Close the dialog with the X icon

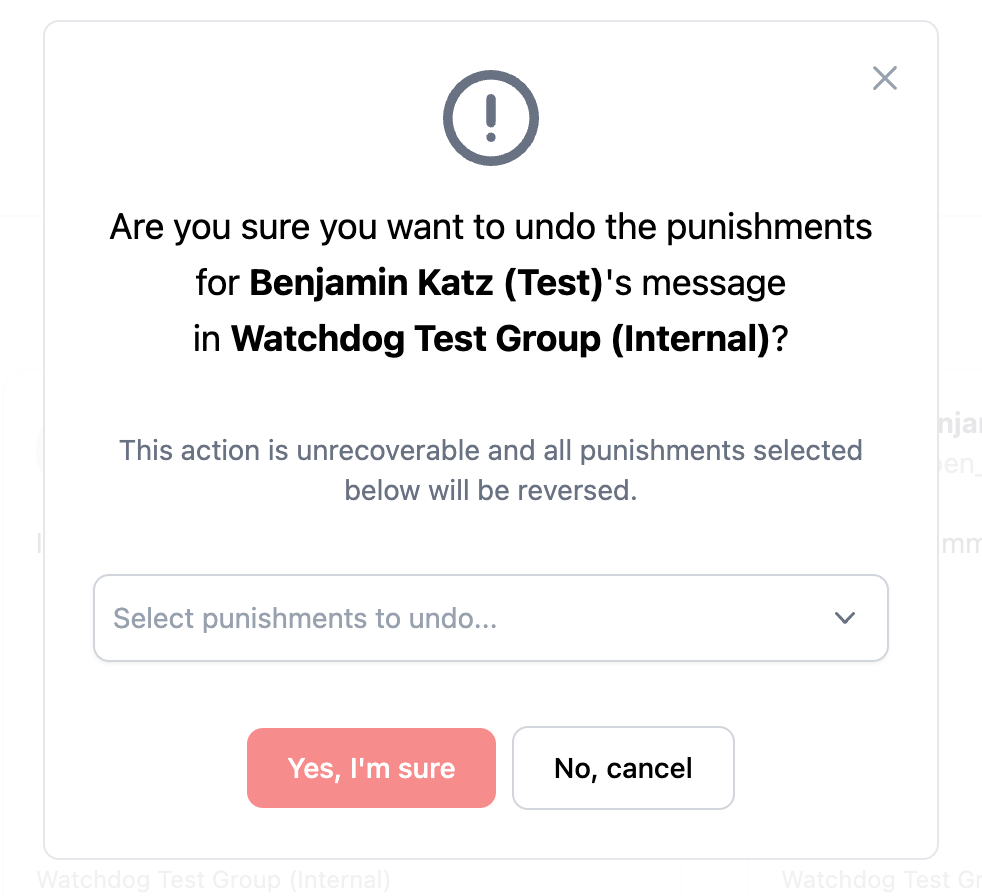coord(884,78)
